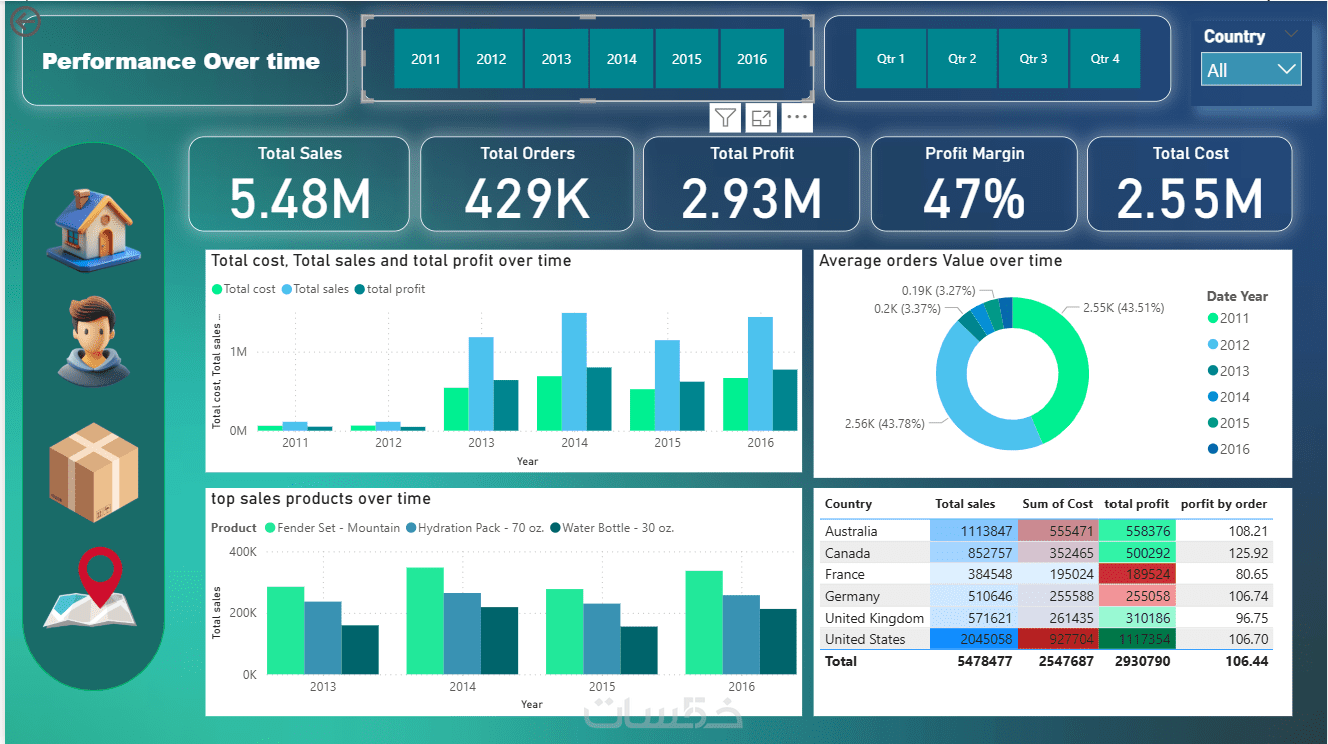Viewport: 1328px width, 744px height.
Task: Filter by Qtr 4
Action: (1105, 59)
